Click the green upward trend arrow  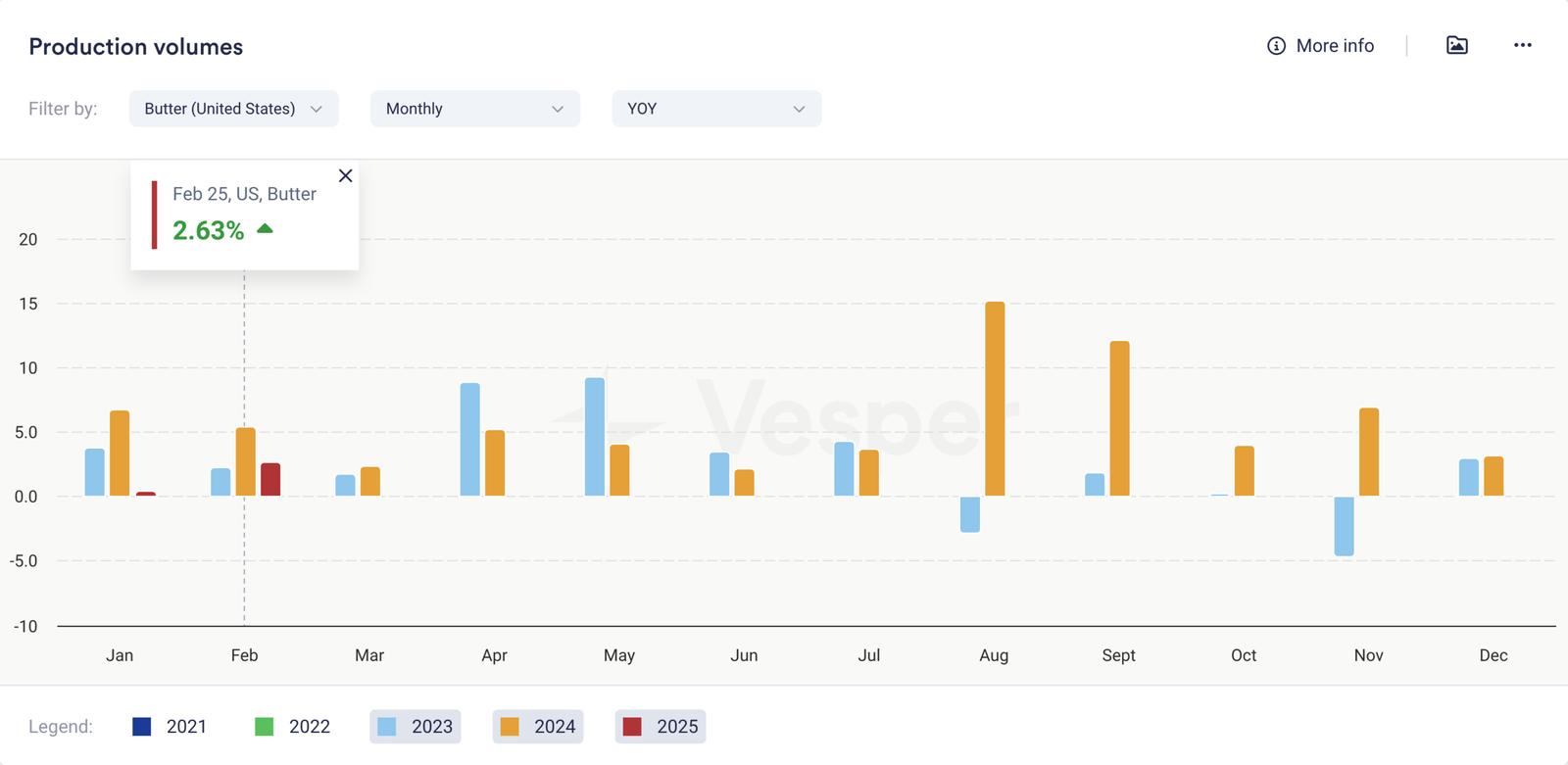(265, 229)
